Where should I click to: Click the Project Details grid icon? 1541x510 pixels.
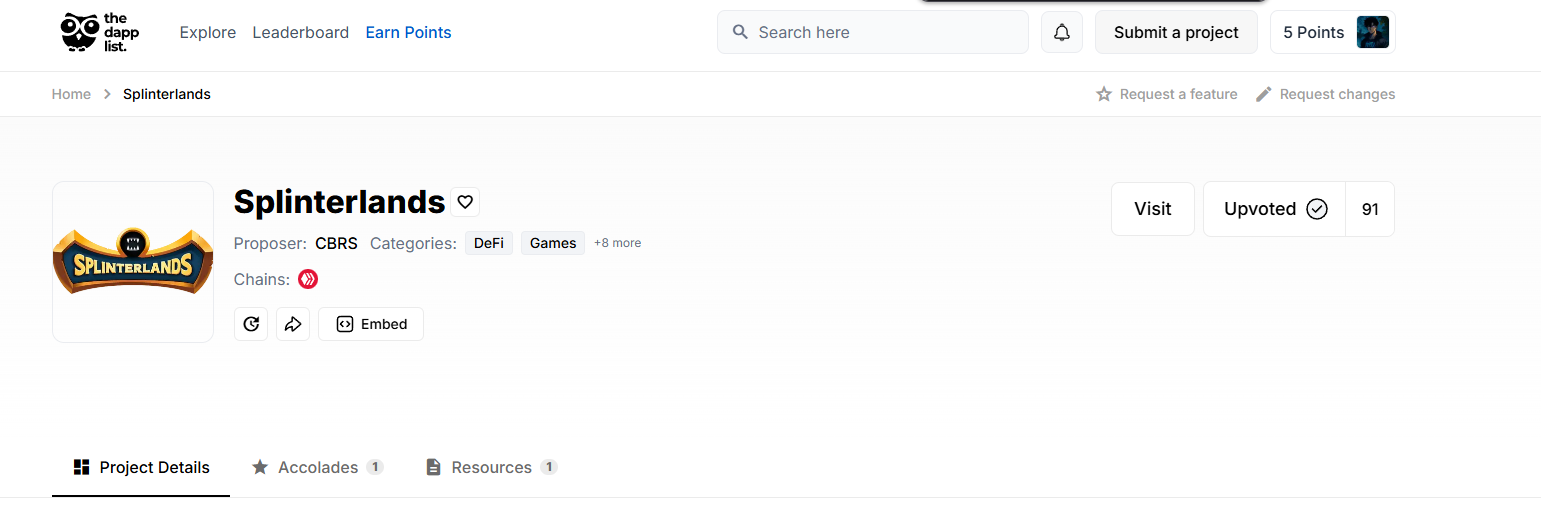82,467
